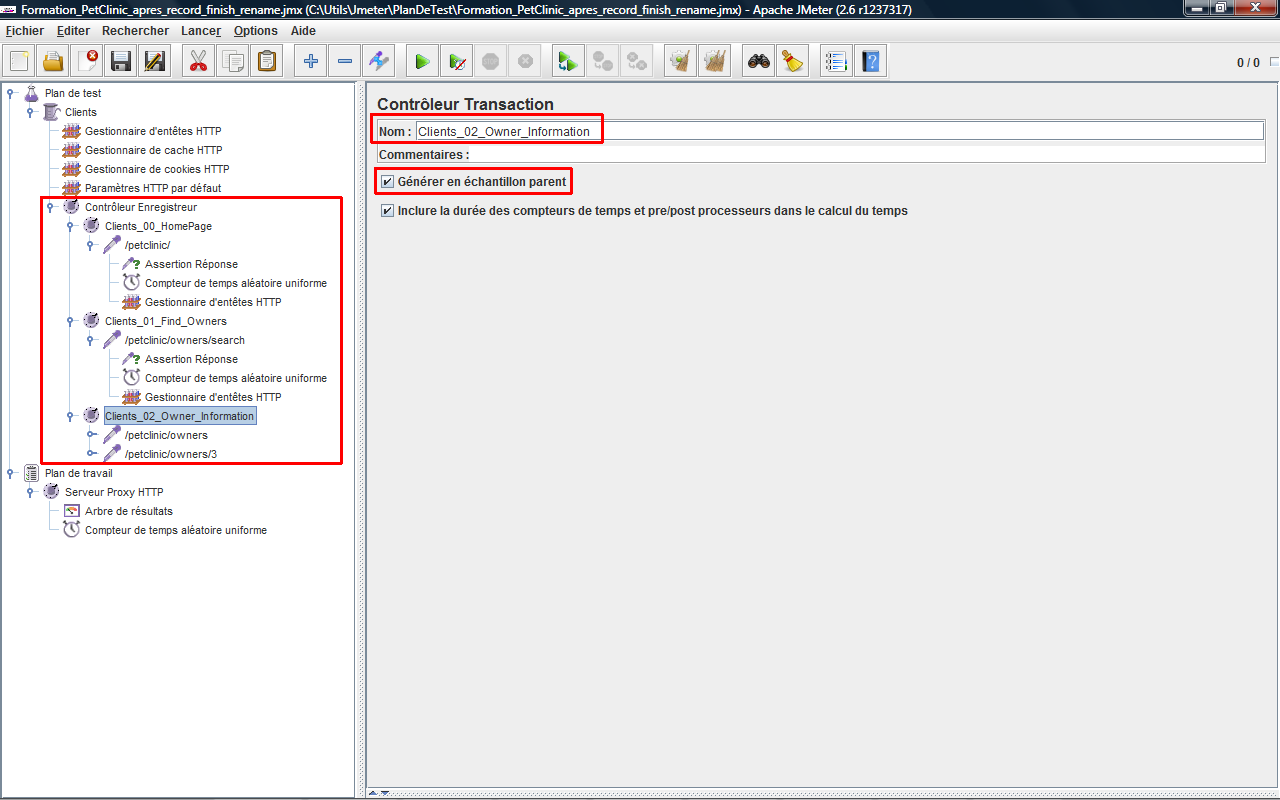Screen dimensions: 1280x800
Task: Start the test with green play icon
Action: 422,62
